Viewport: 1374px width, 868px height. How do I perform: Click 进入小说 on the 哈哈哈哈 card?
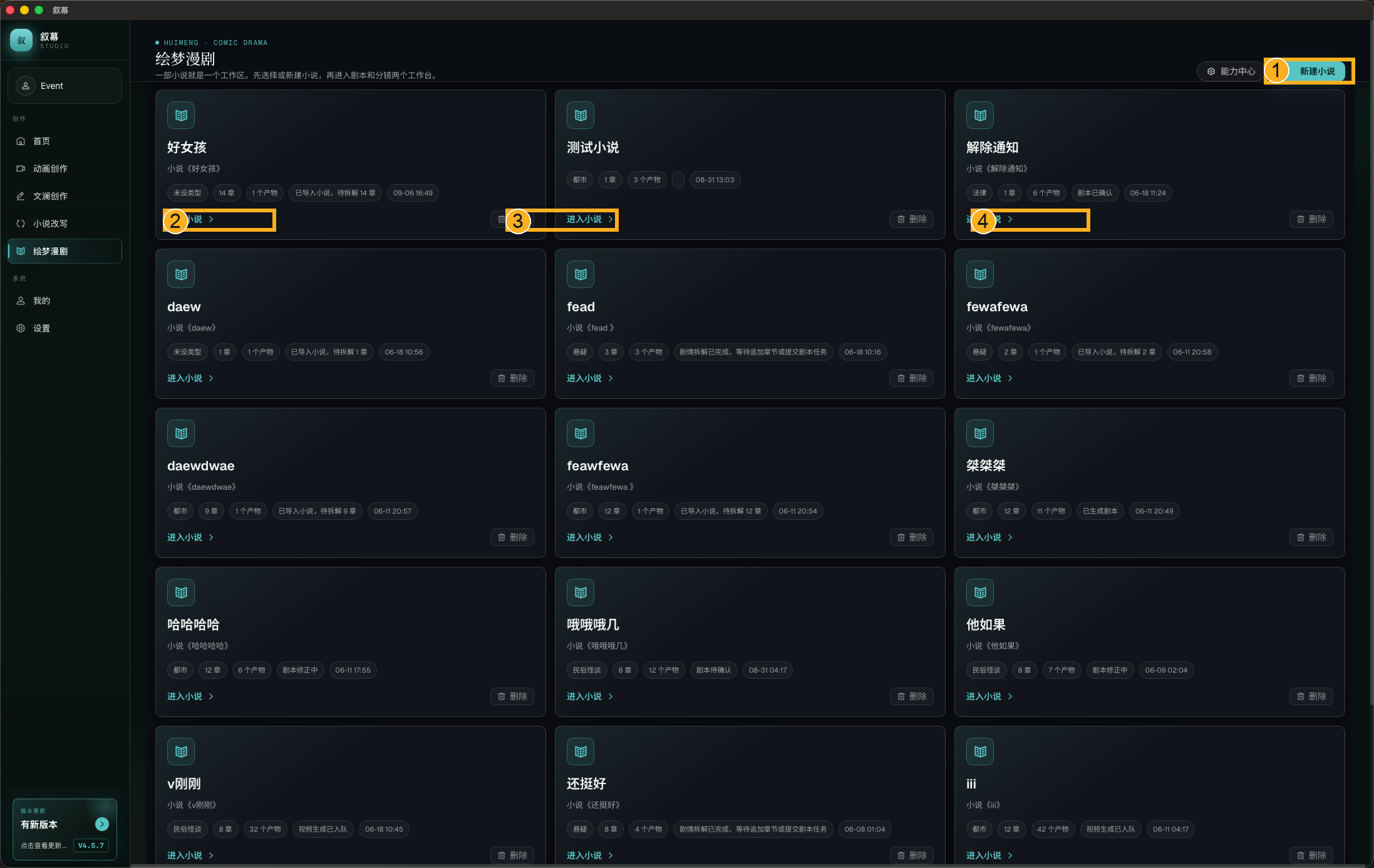190,696
